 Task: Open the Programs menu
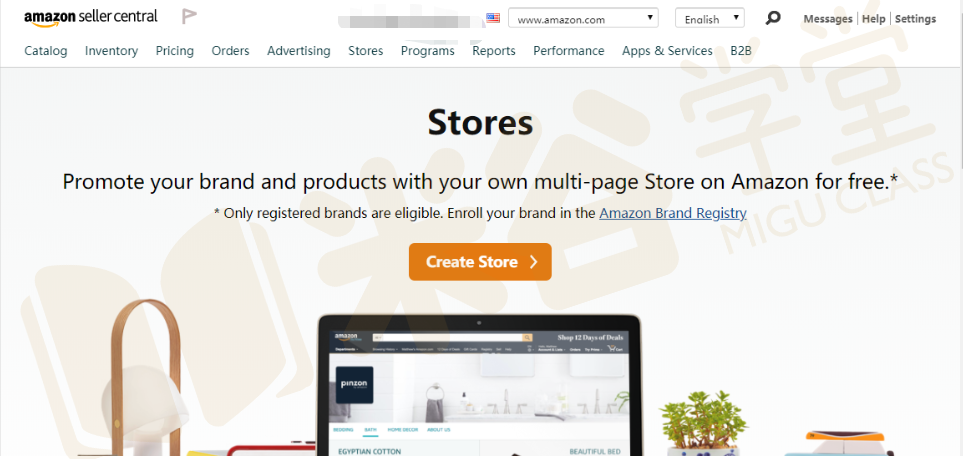point(428,51)
